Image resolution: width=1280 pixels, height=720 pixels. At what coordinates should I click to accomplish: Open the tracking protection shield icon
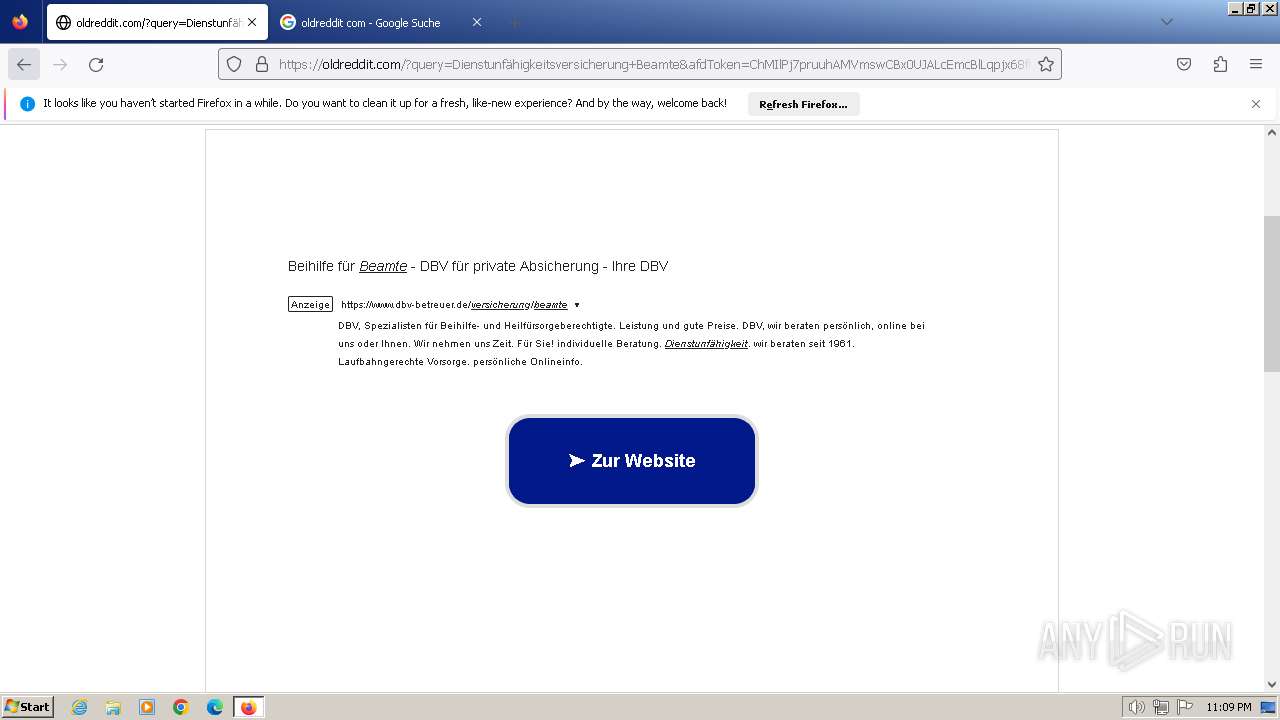234,64
